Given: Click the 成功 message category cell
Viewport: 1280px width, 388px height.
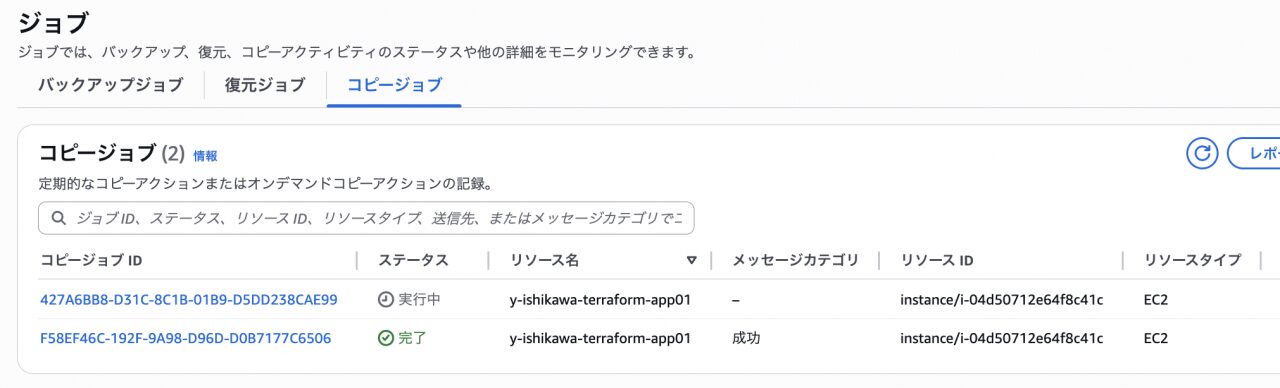Looking at the screenshot, I should (x=746, y=338).
